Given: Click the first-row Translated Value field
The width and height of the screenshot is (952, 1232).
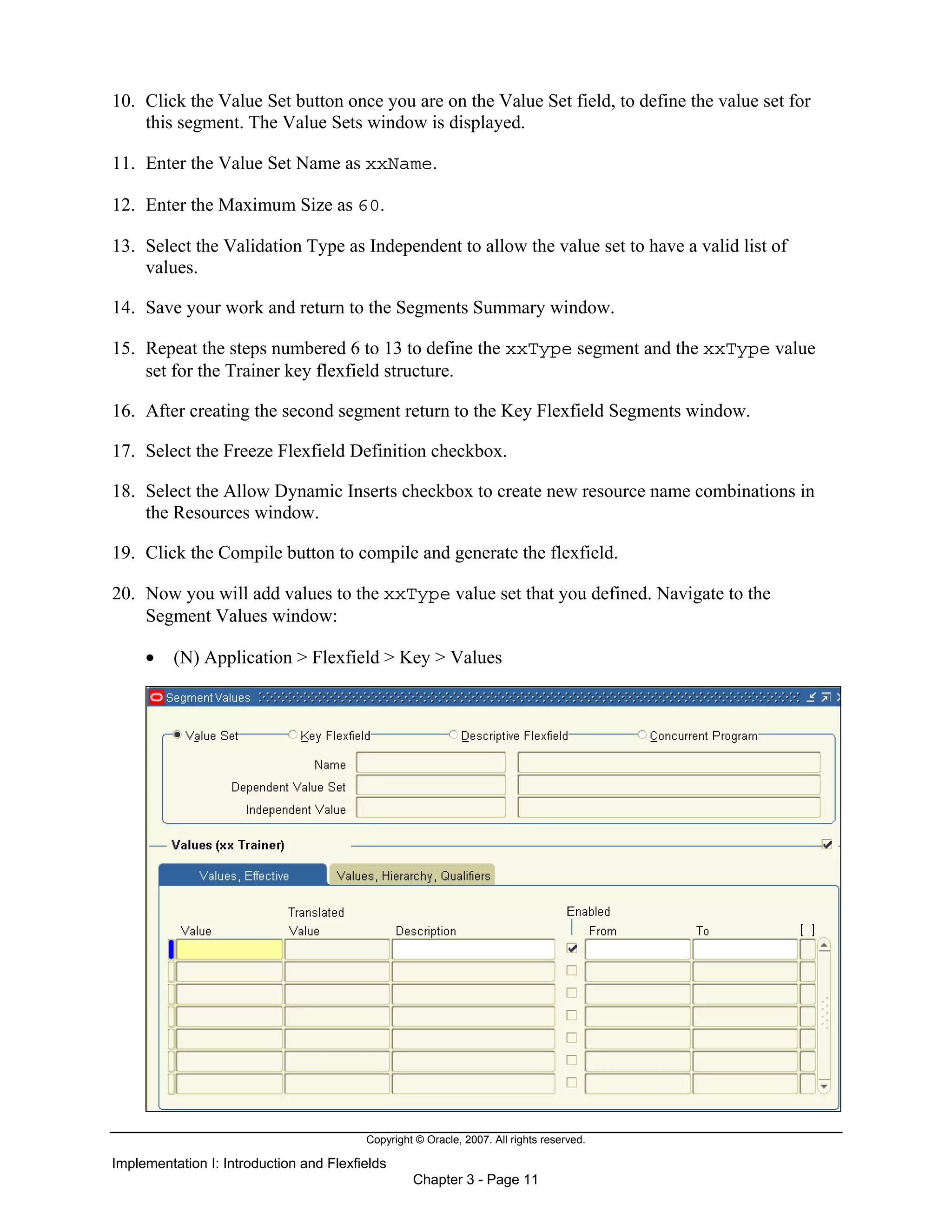Looking at the screenshot, I should (x=337, y=949).
